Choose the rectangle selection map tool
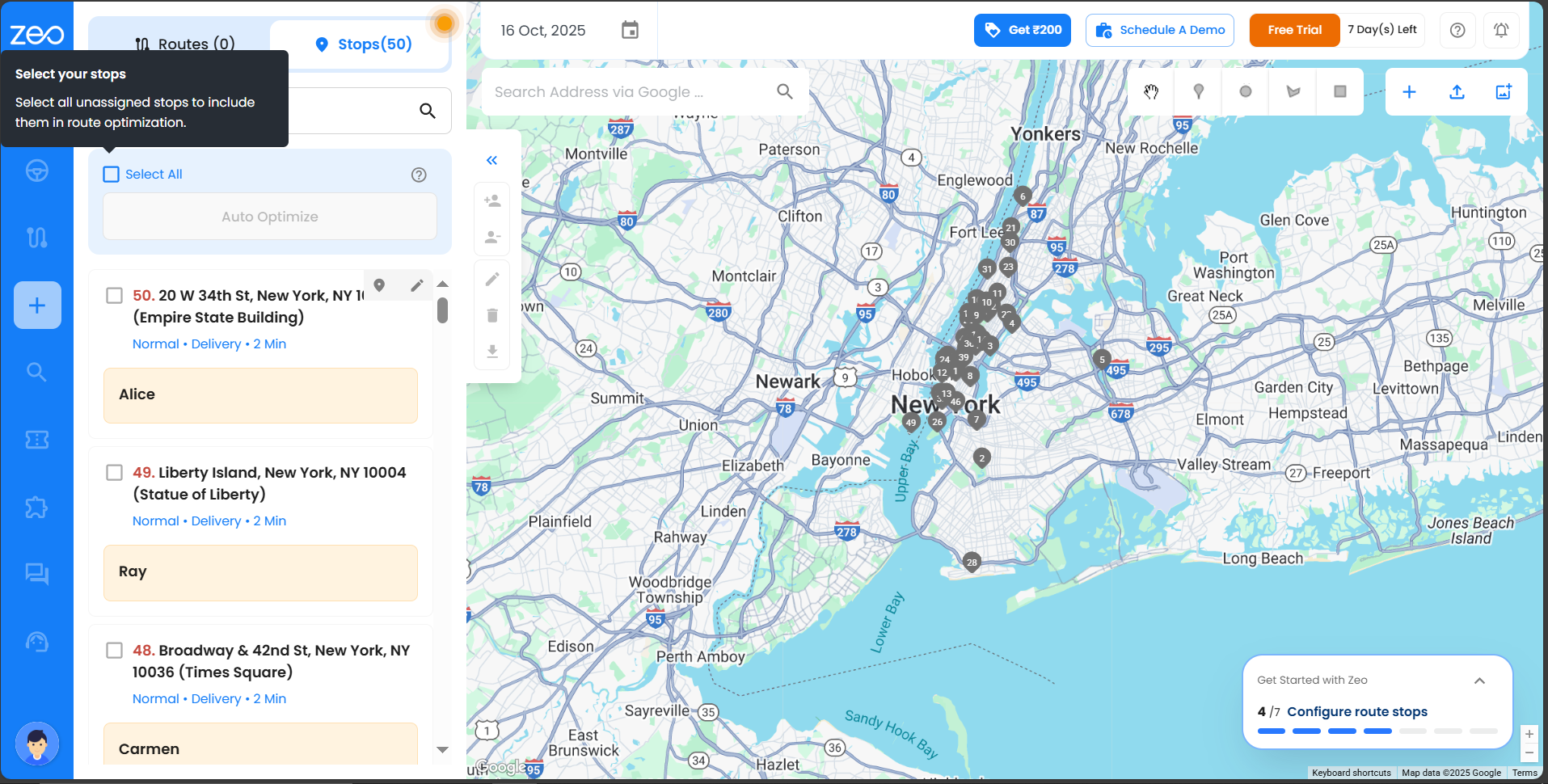Image resolution: width=1548 pixels, height=784 pixels. pos(1339,91)
